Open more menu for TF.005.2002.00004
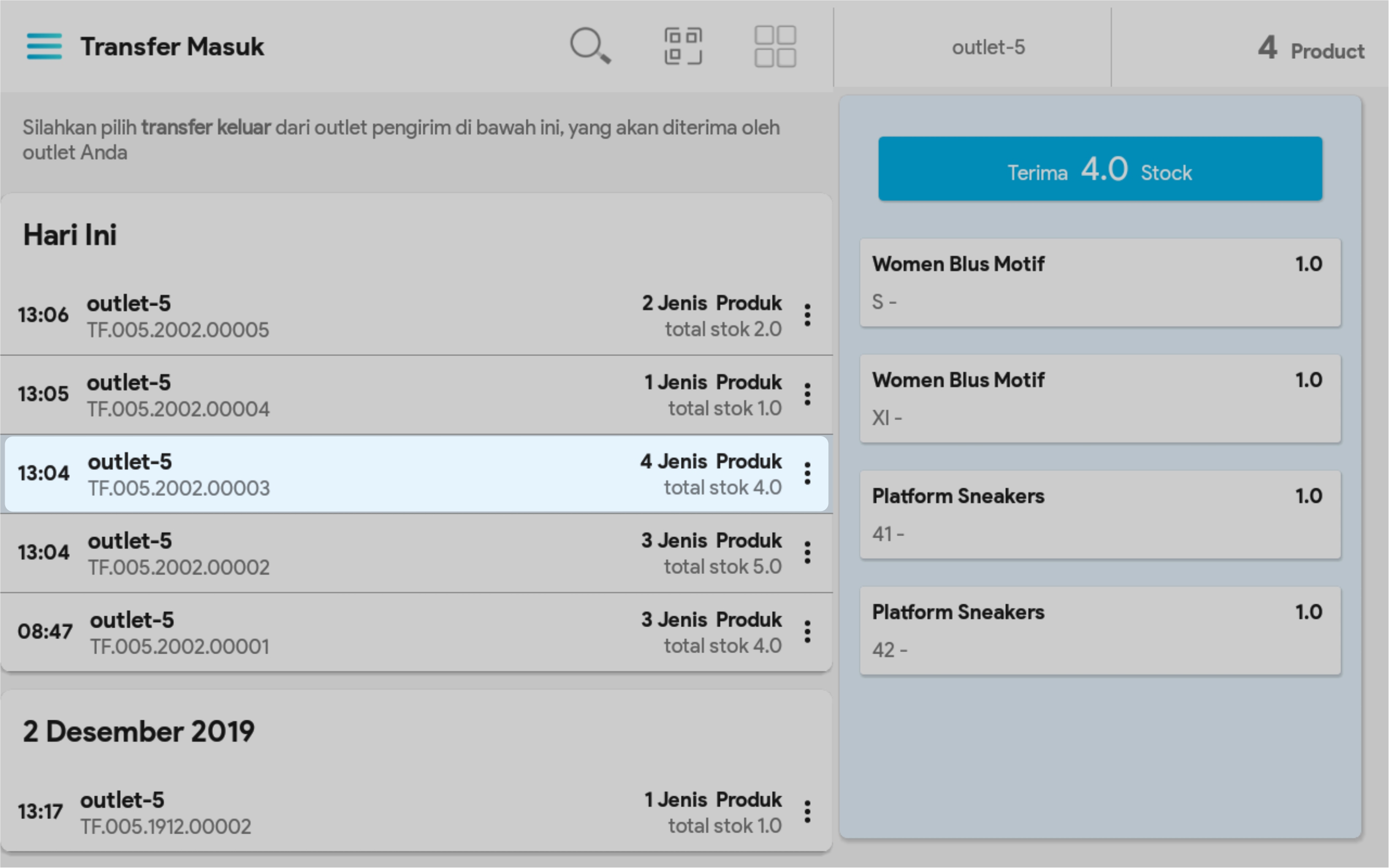The image size is (1389, 868). pyautogui.click(x=807, y=394)
